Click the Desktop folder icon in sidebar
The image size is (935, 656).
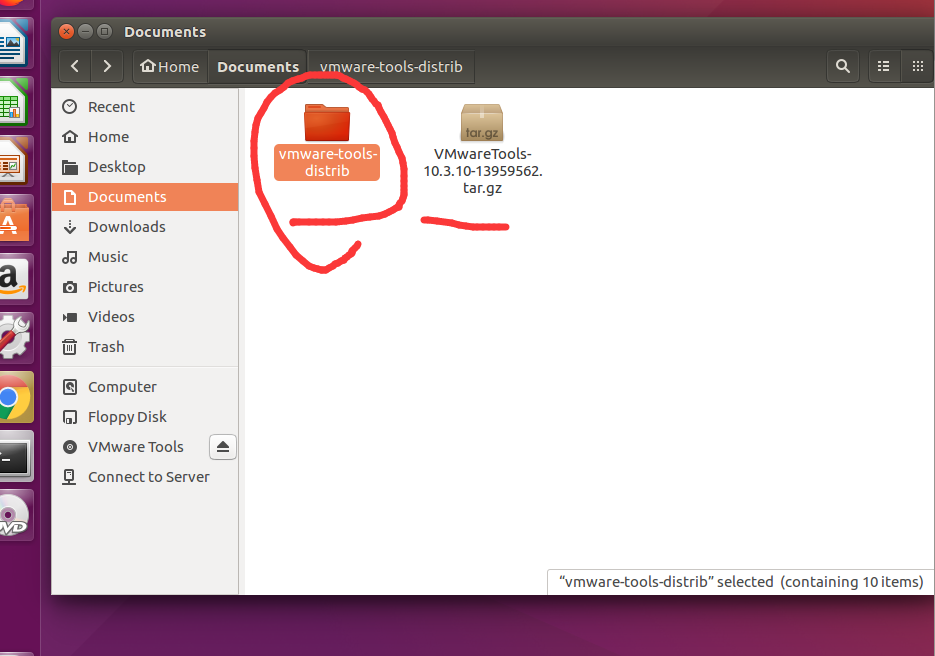tap(70, 167)
